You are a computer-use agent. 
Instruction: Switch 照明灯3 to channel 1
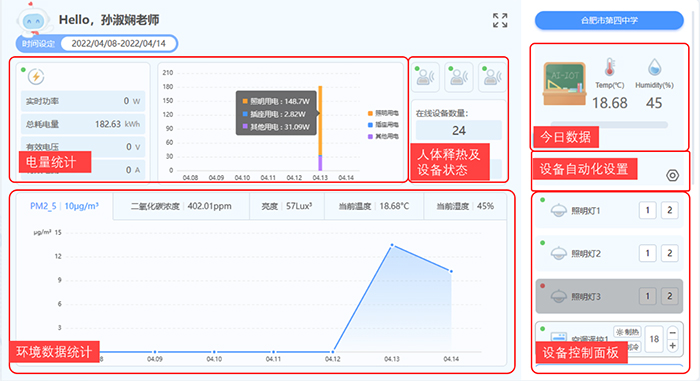click(x=647, y=296)
